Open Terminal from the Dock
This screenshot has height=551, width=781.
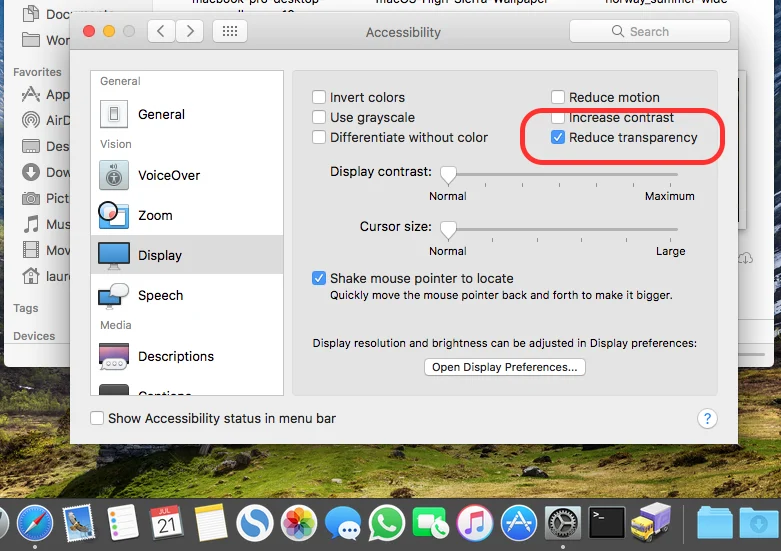pyautogui.click(x=607, y=523)
